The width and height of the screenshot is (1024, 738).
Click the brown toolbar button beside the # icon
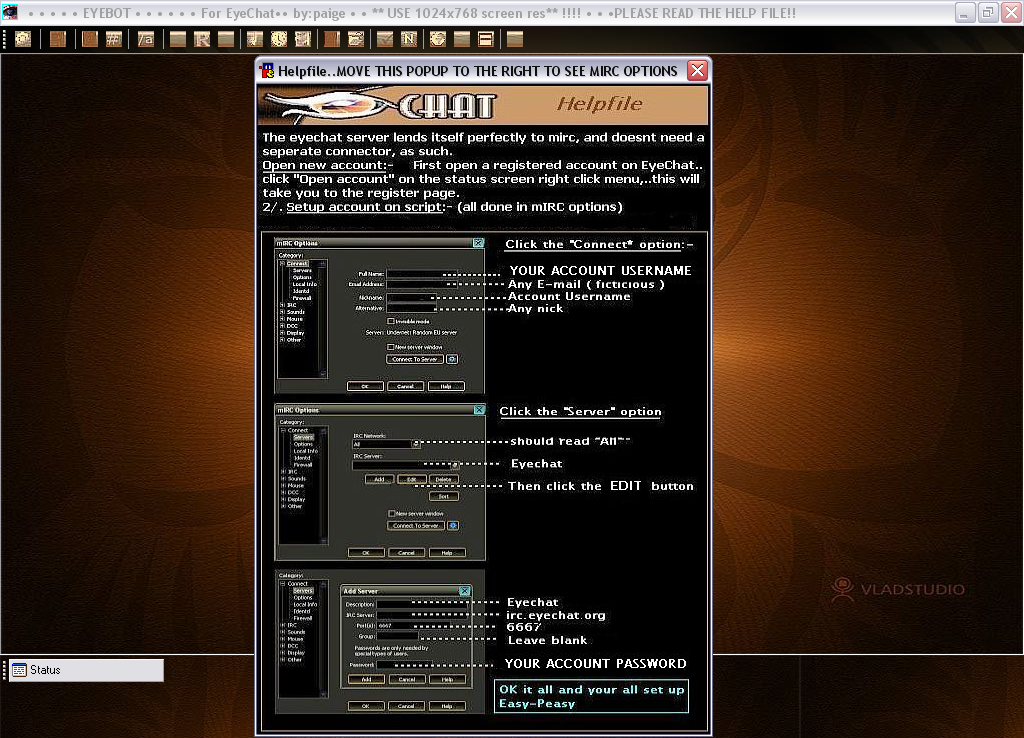[x=90, y=39]
